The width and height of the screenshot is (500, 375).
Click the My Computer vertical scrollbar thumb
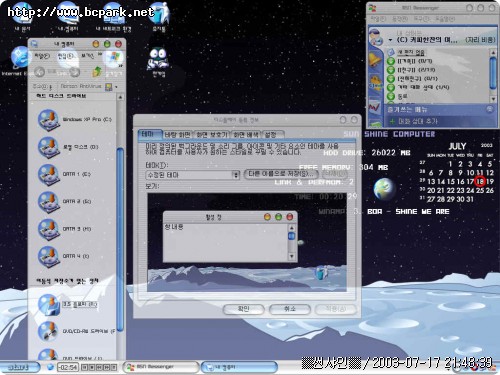click(x=121, y=240)
